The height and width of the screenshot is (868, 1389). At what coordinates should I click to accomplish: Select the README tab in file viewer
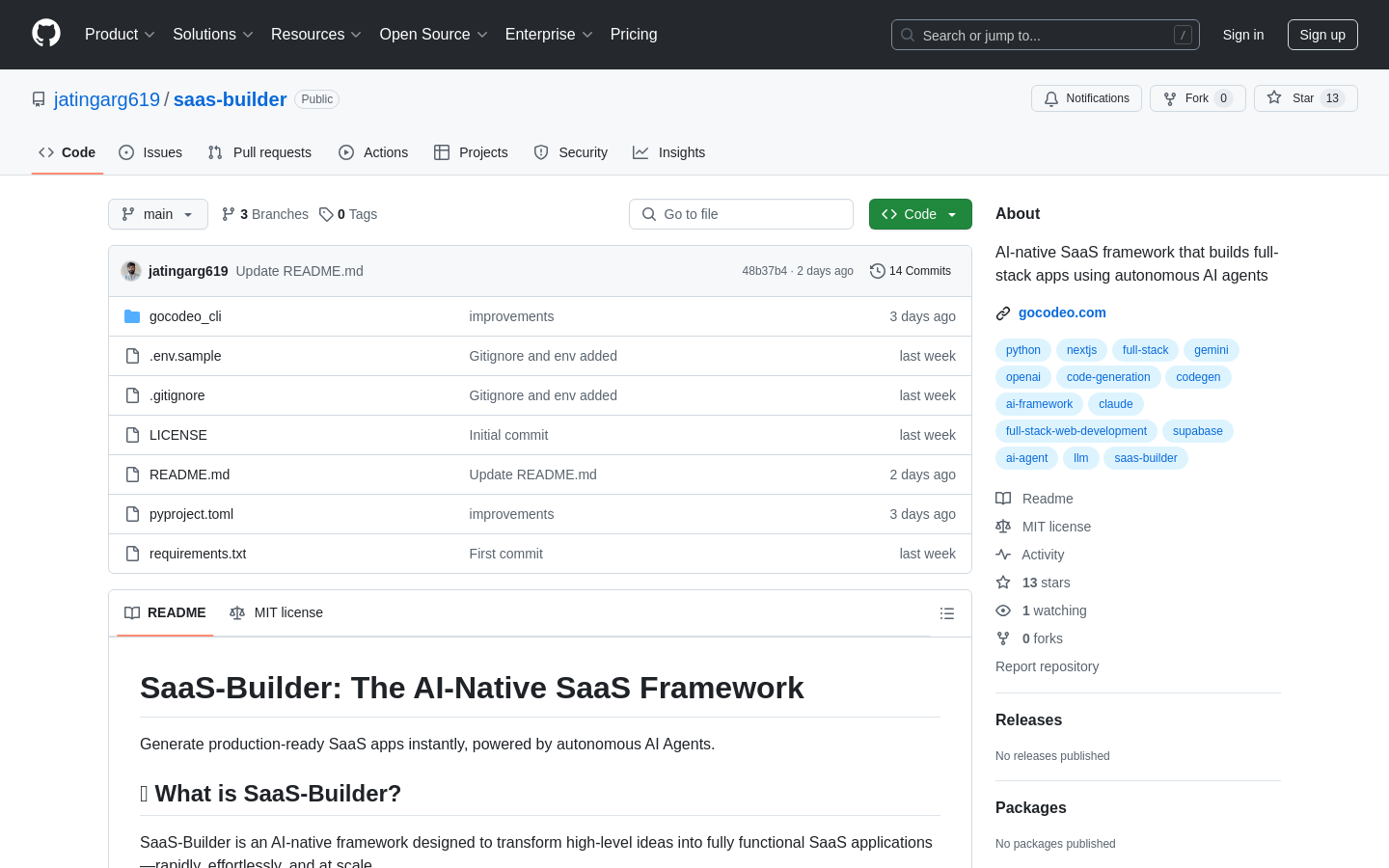point(165,612)
